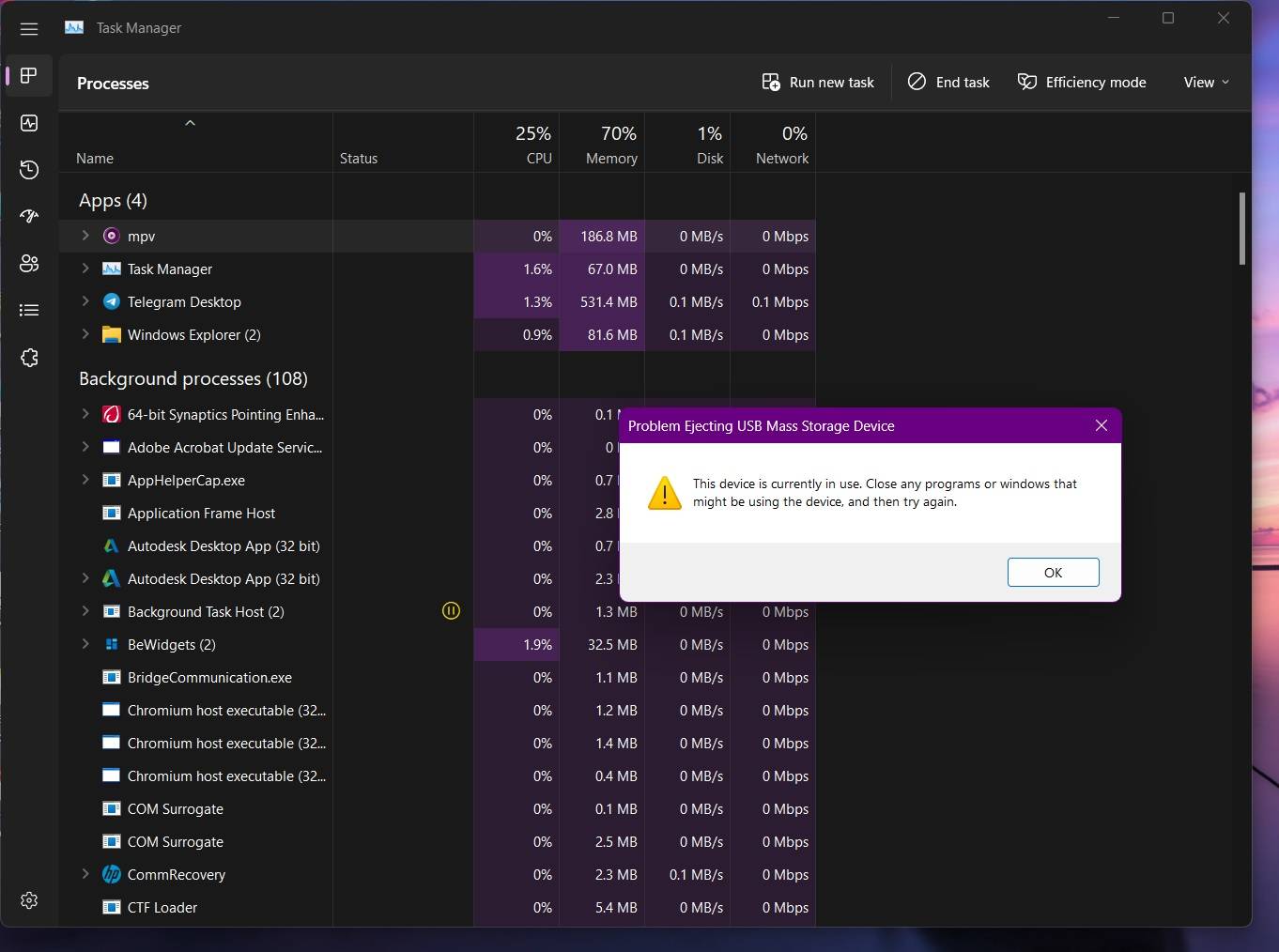The width and height of the screenshot is (1279, 952).
Task: Enable Efficiency mode from toolbar
Action: (1082, 82)
